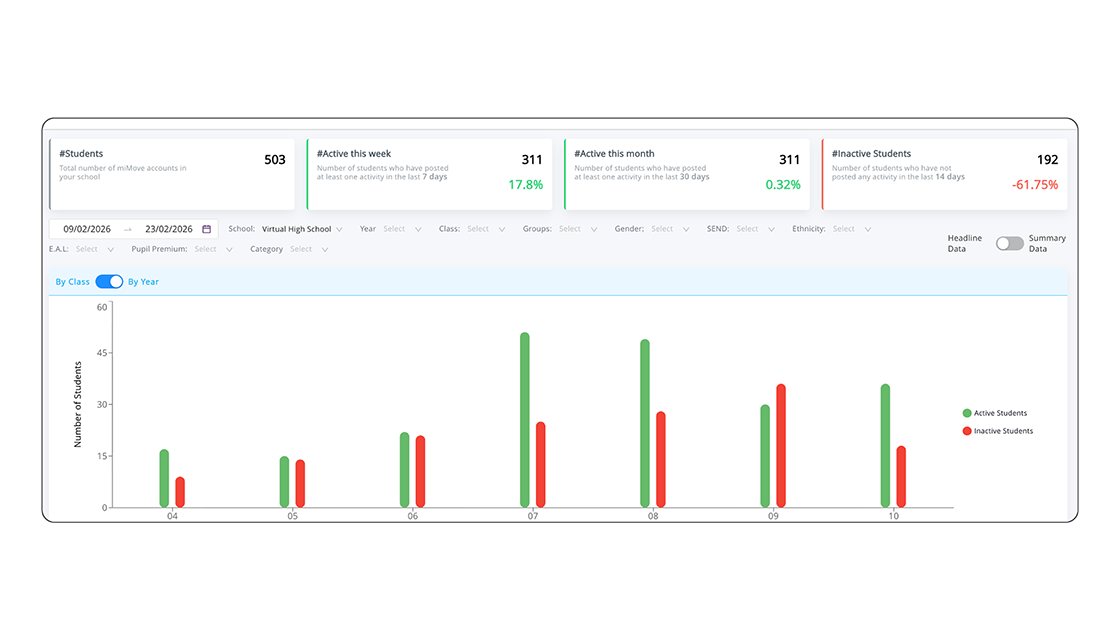Click the red Inactive Students legend dot
The width and height of the screenshot is (1120, 640).
click(x=967, y=431)
